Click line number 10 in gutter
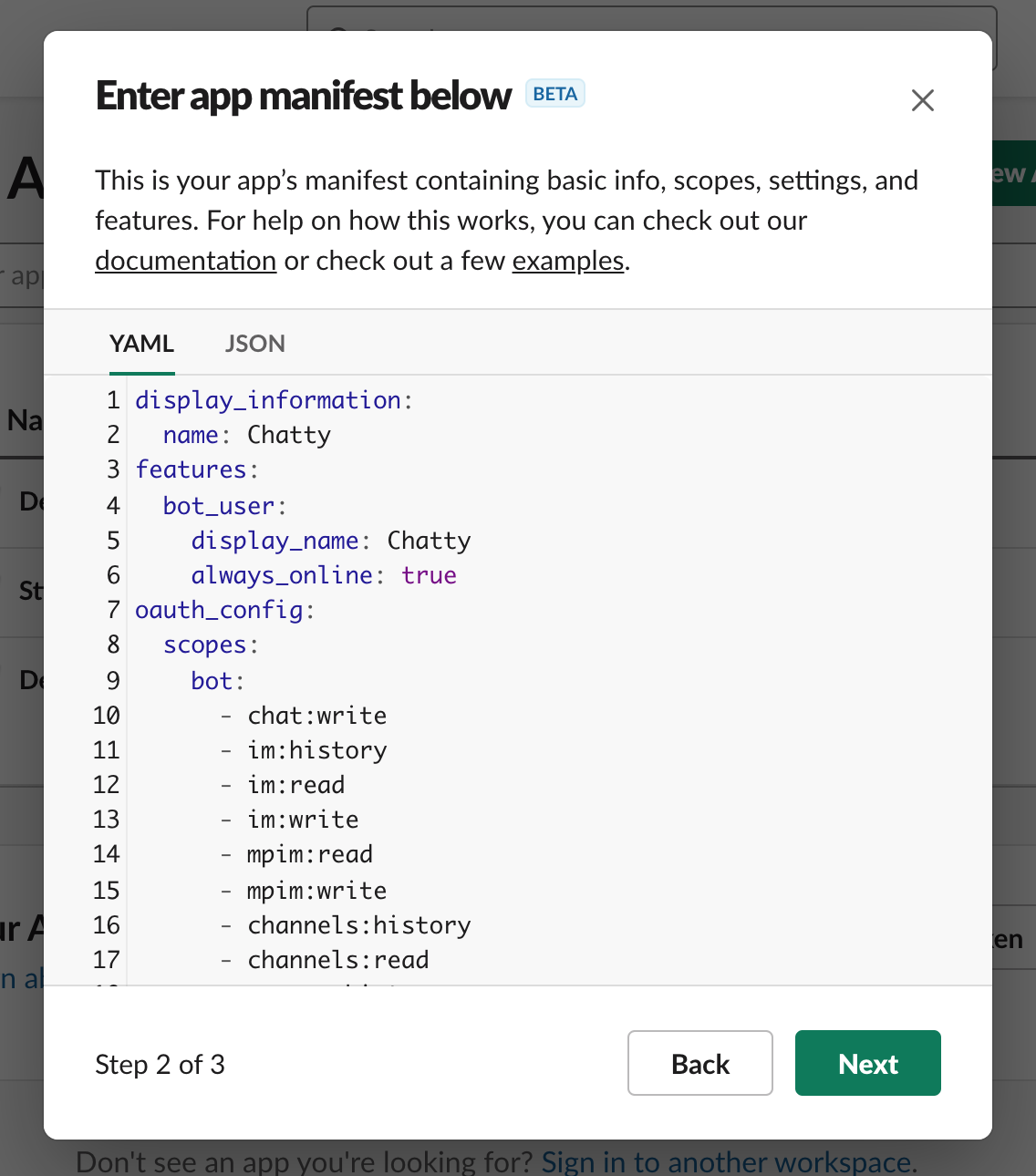This screenshot has width=1036, height=1176. coord(107,716)
